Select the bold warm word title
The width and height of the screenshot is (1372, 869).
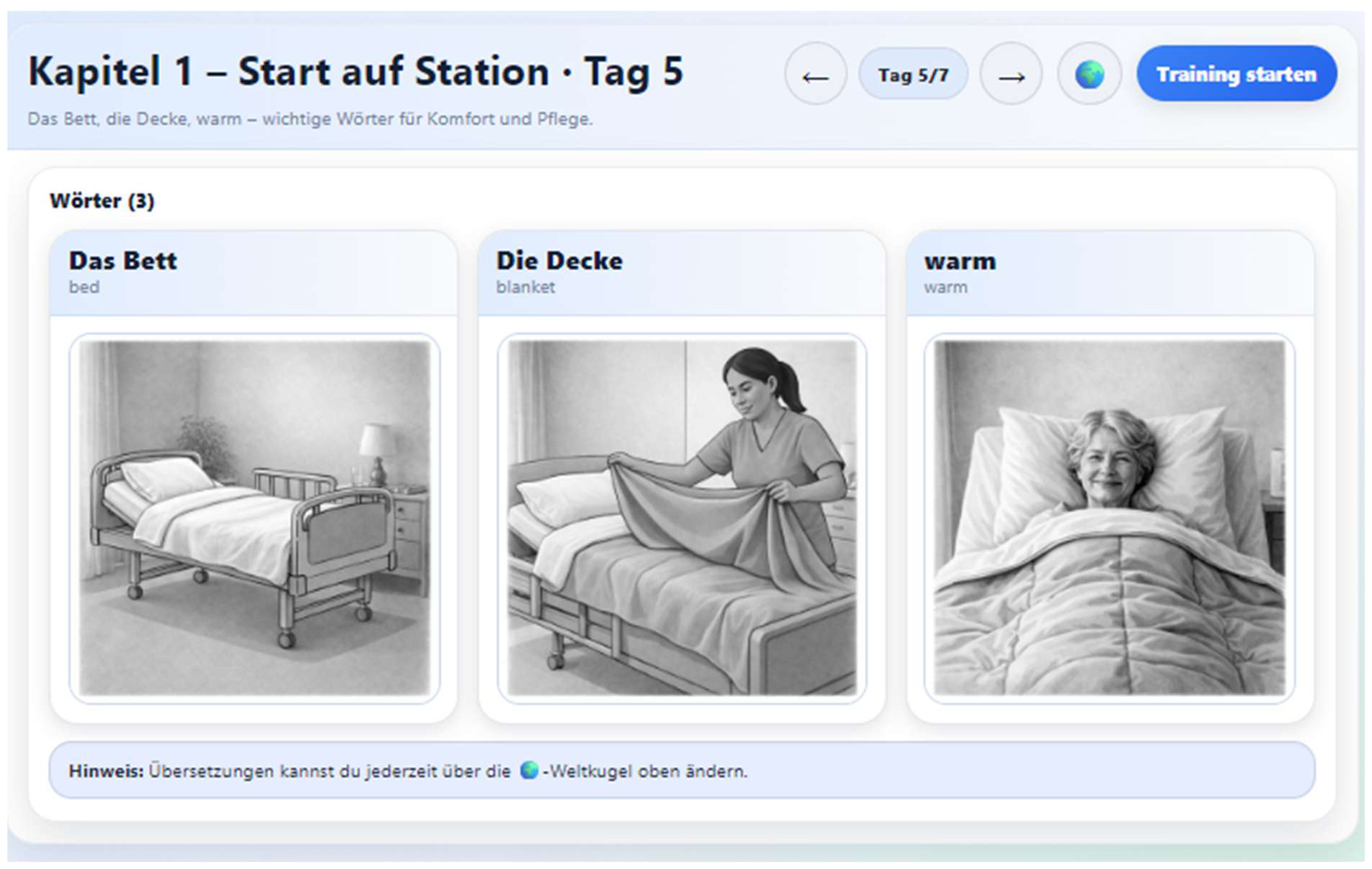pyautogui.click(x=960, y=261)
